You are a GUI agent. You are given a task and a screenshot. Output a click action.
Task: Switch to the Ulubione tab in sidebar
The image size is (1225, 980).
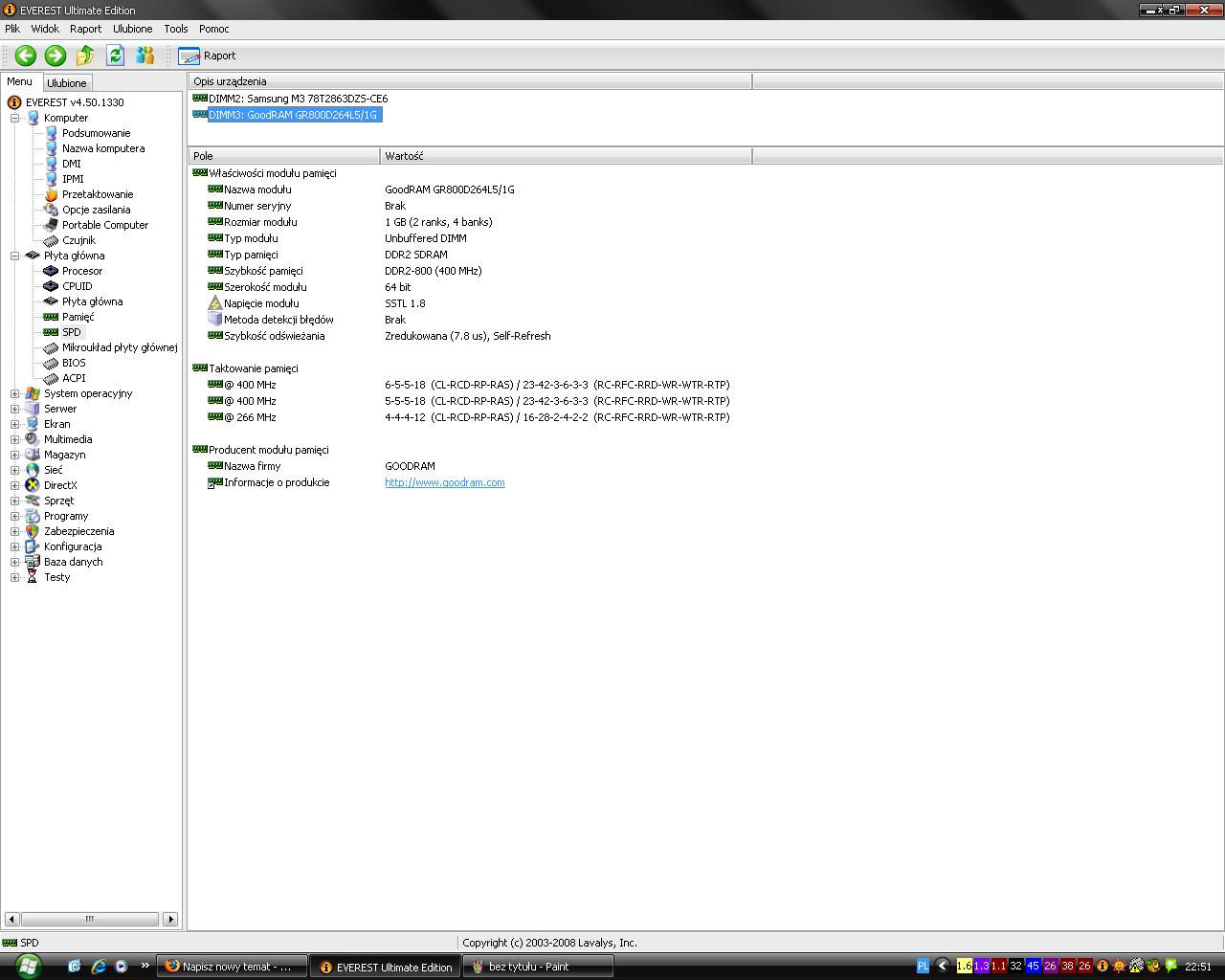67,83
